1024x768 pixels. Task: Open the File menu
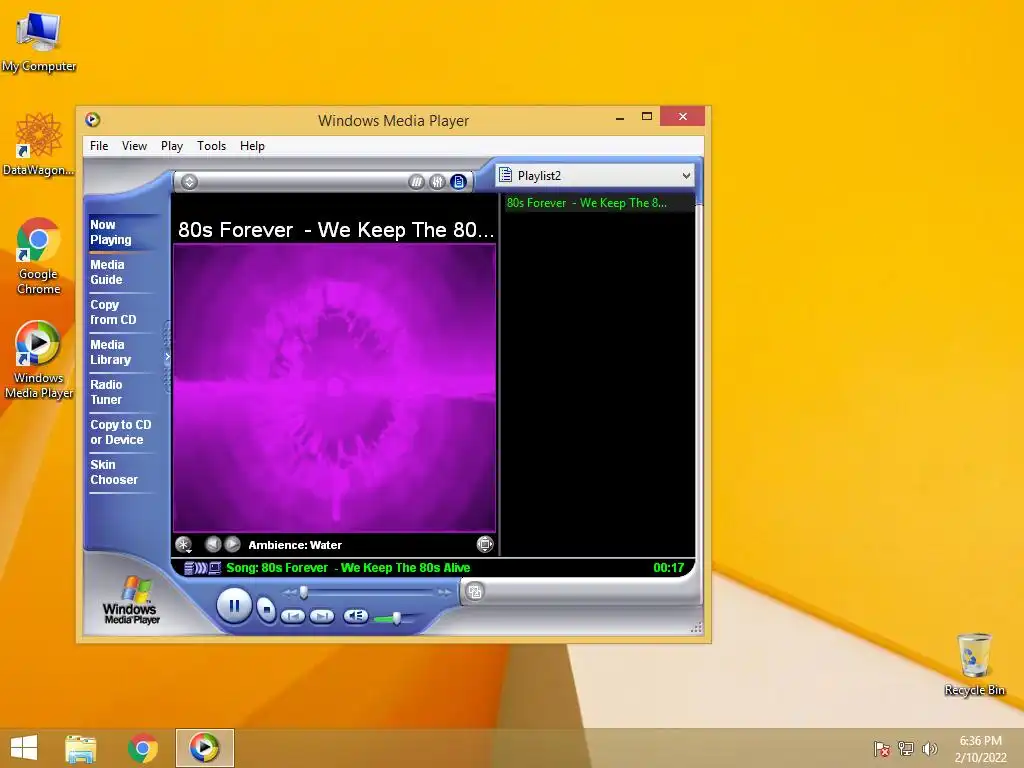pos(99,146)
